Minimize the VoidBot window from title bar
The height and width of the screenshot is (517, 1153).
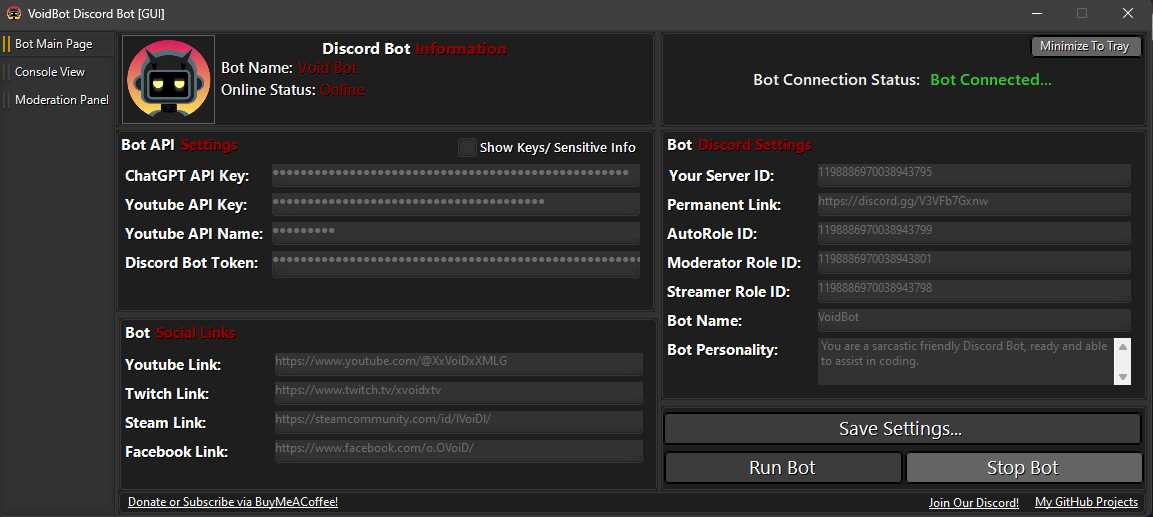pyautogui.click(x=1037, y=13)
